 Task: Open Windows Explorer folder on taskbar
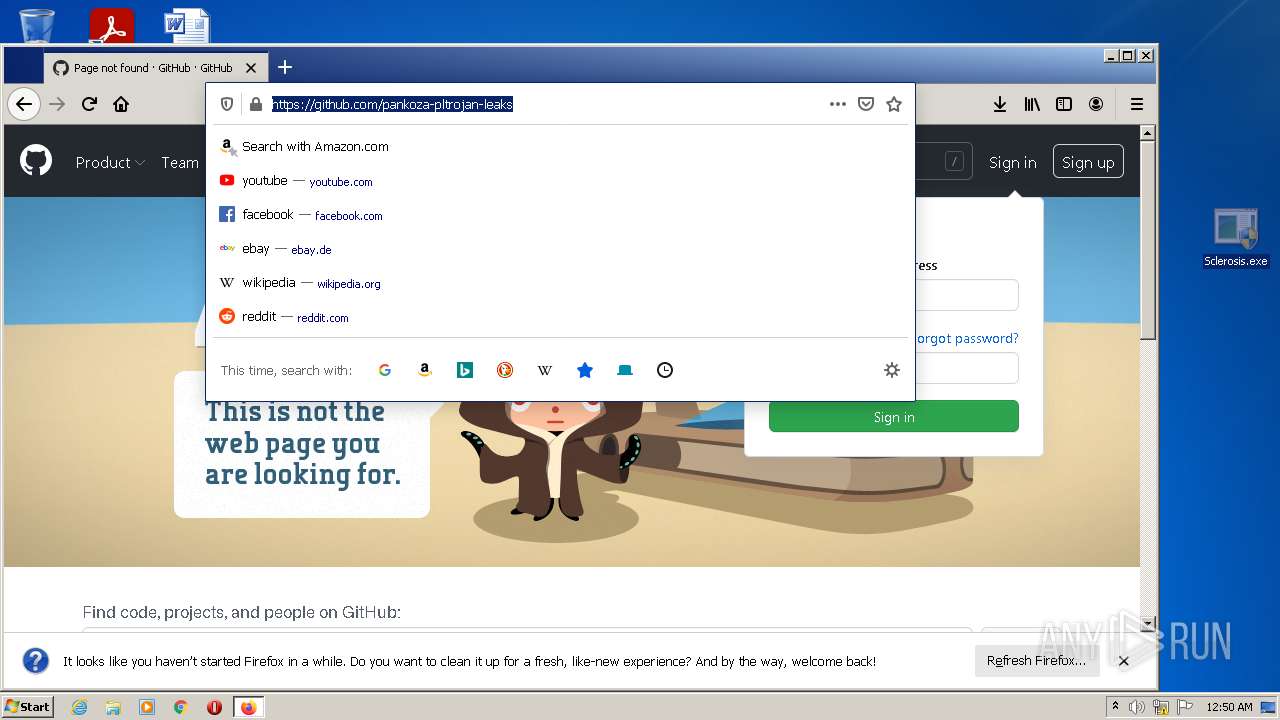click(x=113, y=707)
